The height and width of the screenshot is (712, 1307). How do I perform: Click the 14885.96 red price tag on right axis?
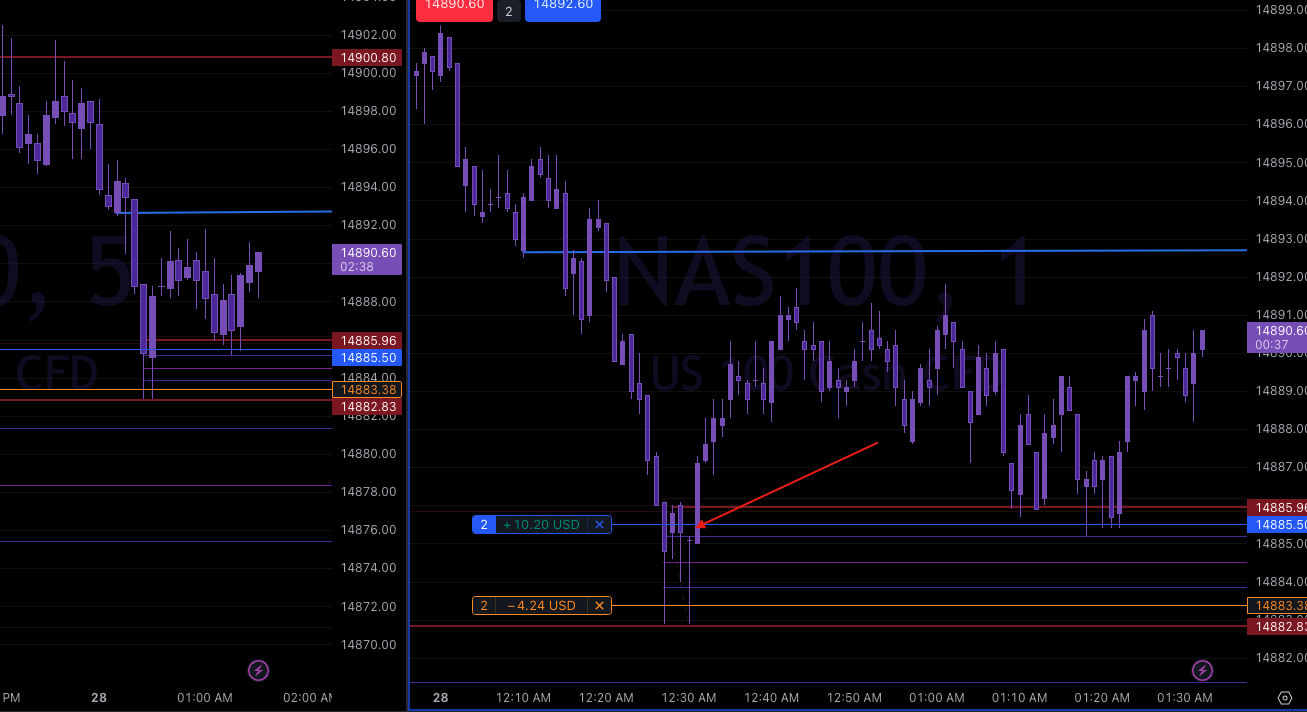point(1281,508)
